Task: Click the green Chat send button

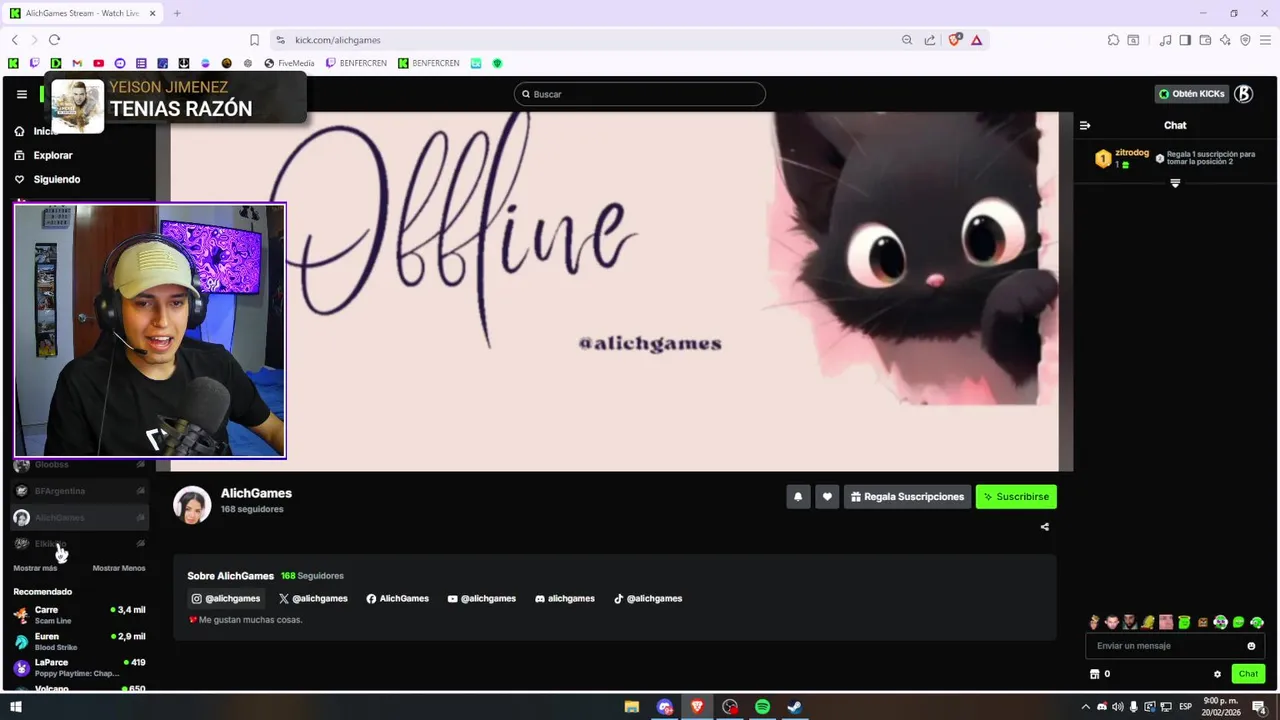Action: point(1248,674)
